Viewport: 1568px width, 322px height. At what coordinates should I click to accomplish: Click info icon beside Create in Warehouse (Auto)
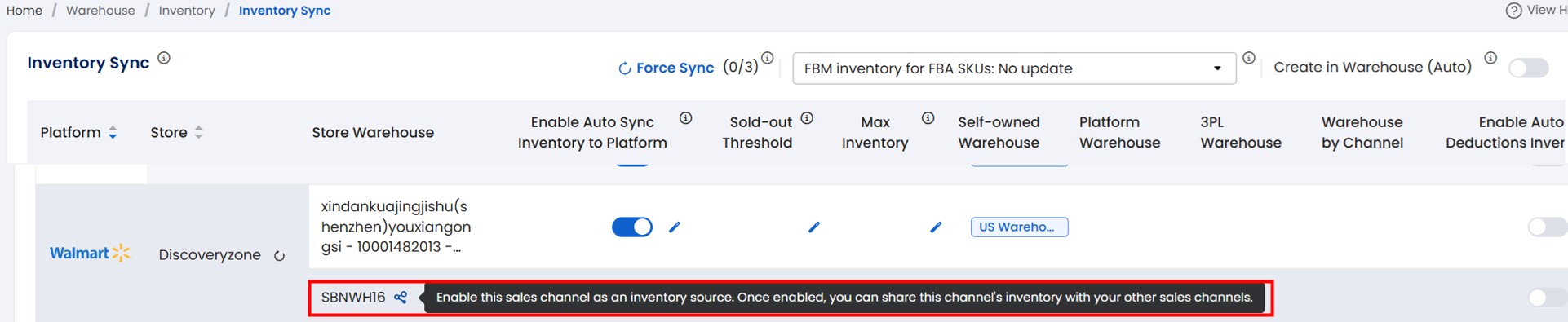1490,58
